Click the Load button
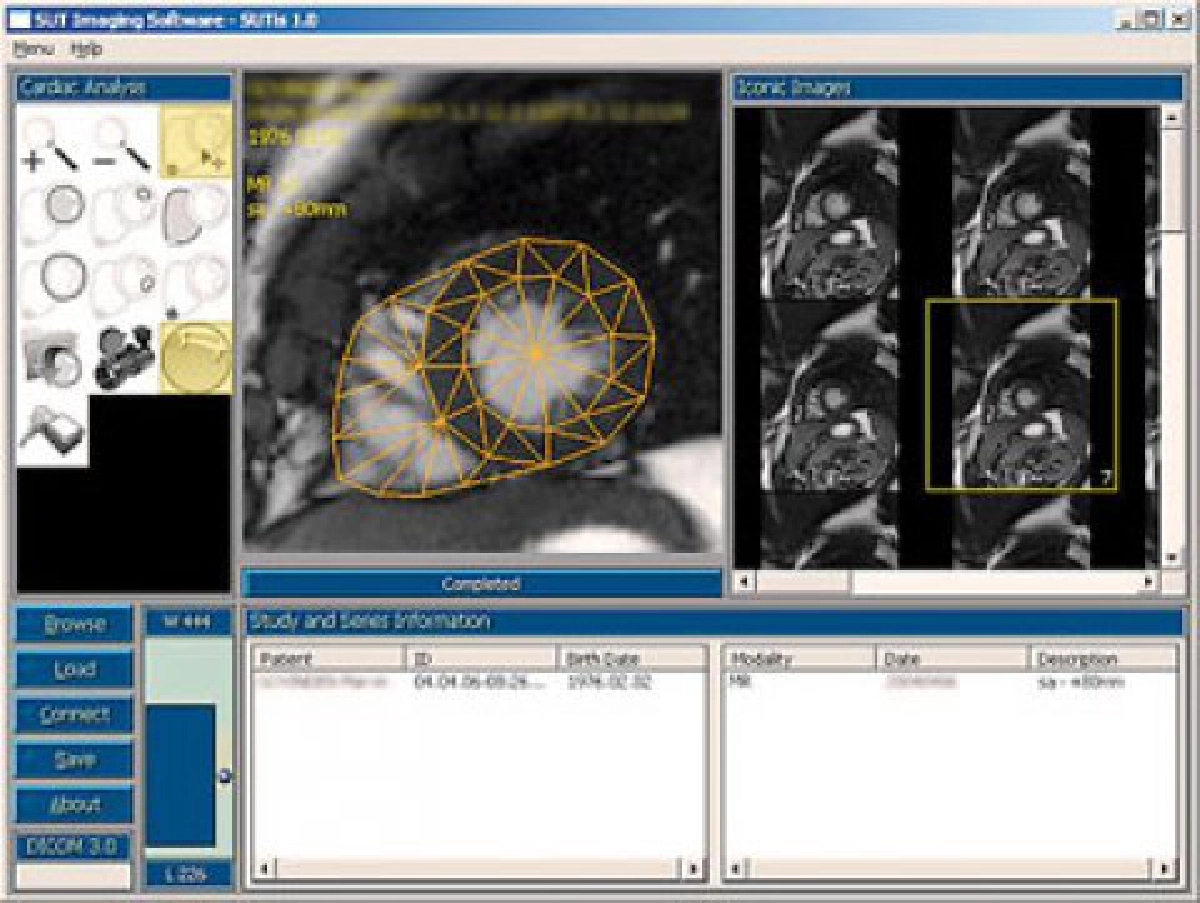 point(74,670)
